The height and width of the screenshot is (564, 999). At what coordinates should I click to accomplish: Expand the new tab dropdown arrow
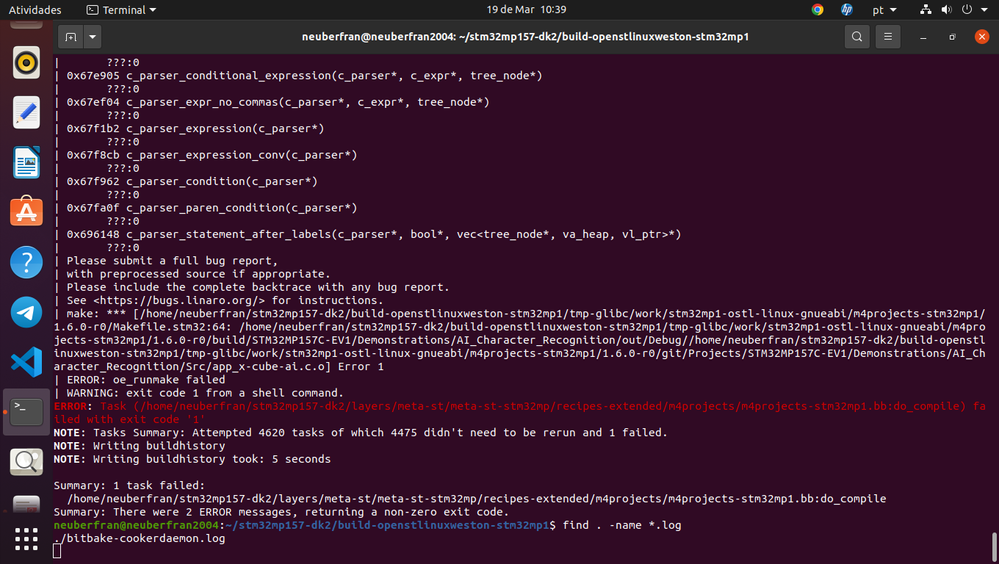click(x=92, y=37)
